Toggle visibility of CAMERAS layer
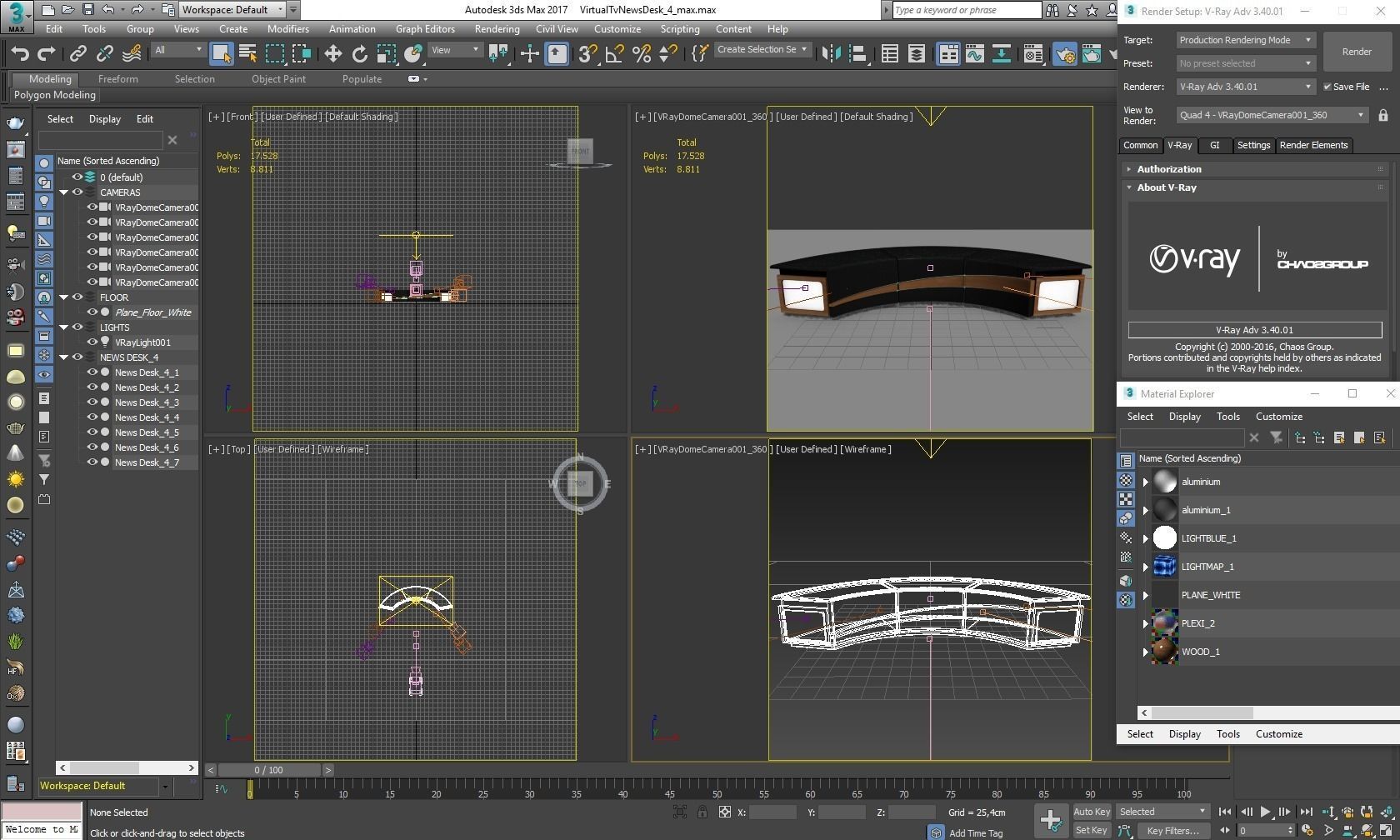The image size is (1400, 840). pos(77,192)
